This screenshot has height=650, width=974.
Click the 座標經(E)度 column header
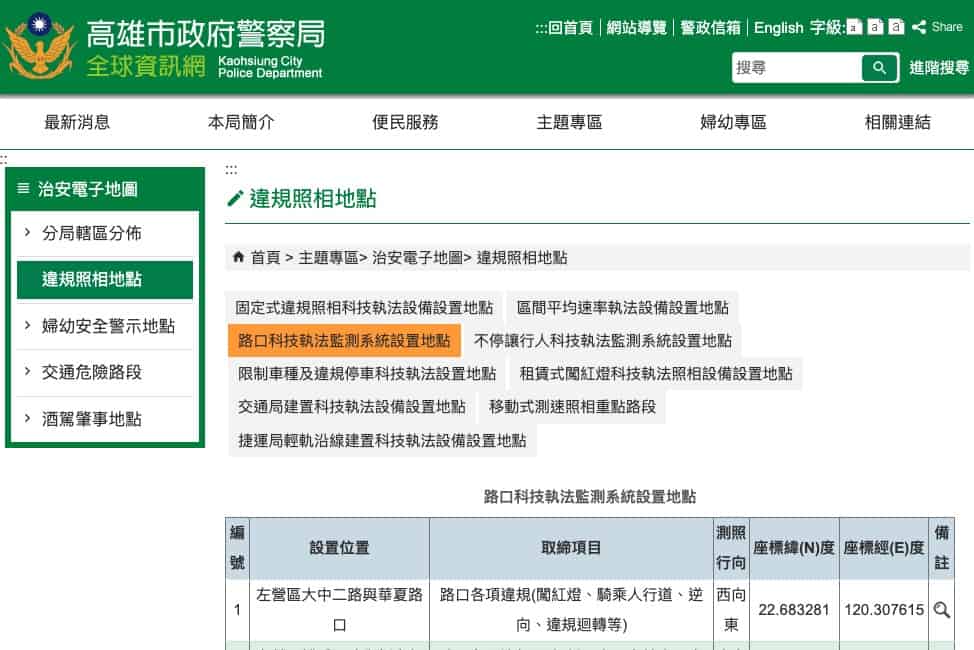[x=883, y=548]
